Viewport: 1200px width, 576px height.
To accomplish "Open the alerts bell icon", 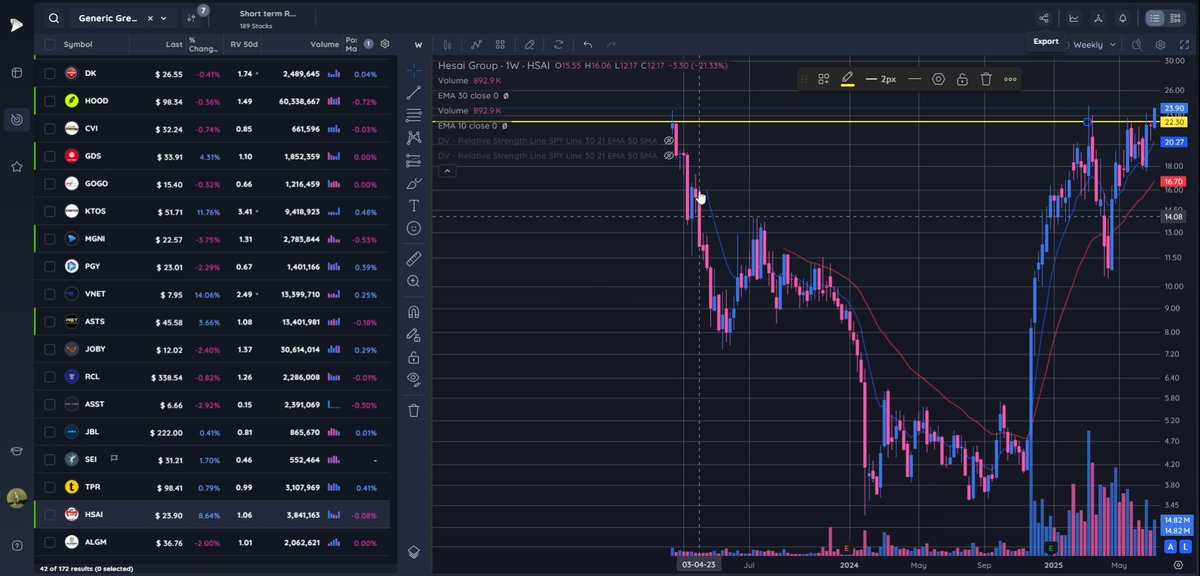I will [1123, 18].
